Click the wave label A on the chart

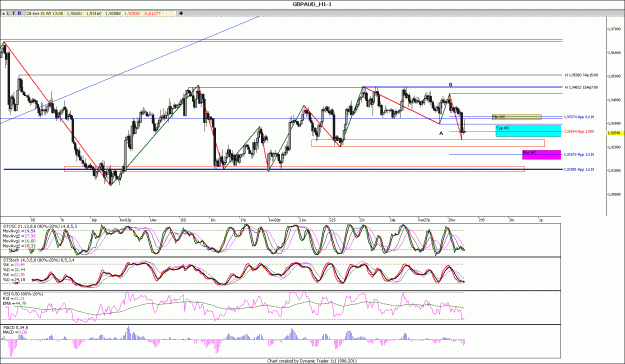(441, 134)
